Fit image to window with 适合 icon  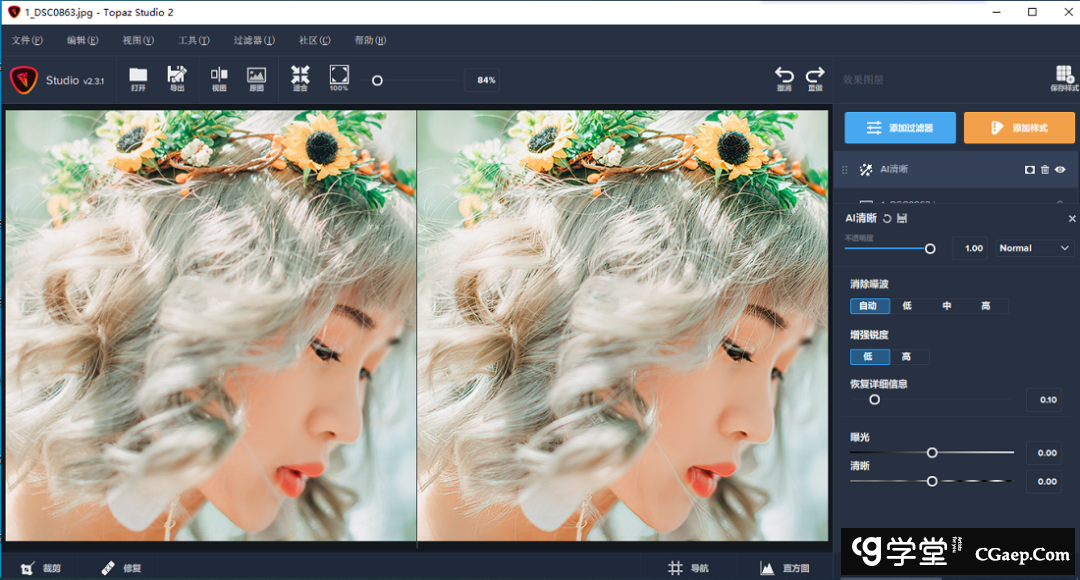pos(300,76)
